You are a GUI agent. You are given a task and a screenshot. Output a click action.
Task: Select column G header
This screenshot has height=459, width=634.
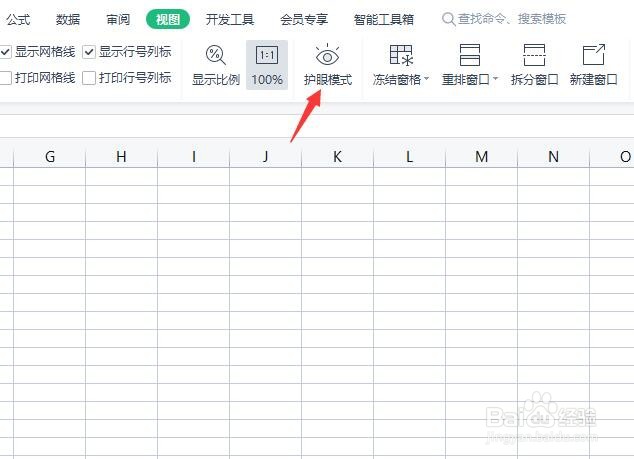(50, 156)
